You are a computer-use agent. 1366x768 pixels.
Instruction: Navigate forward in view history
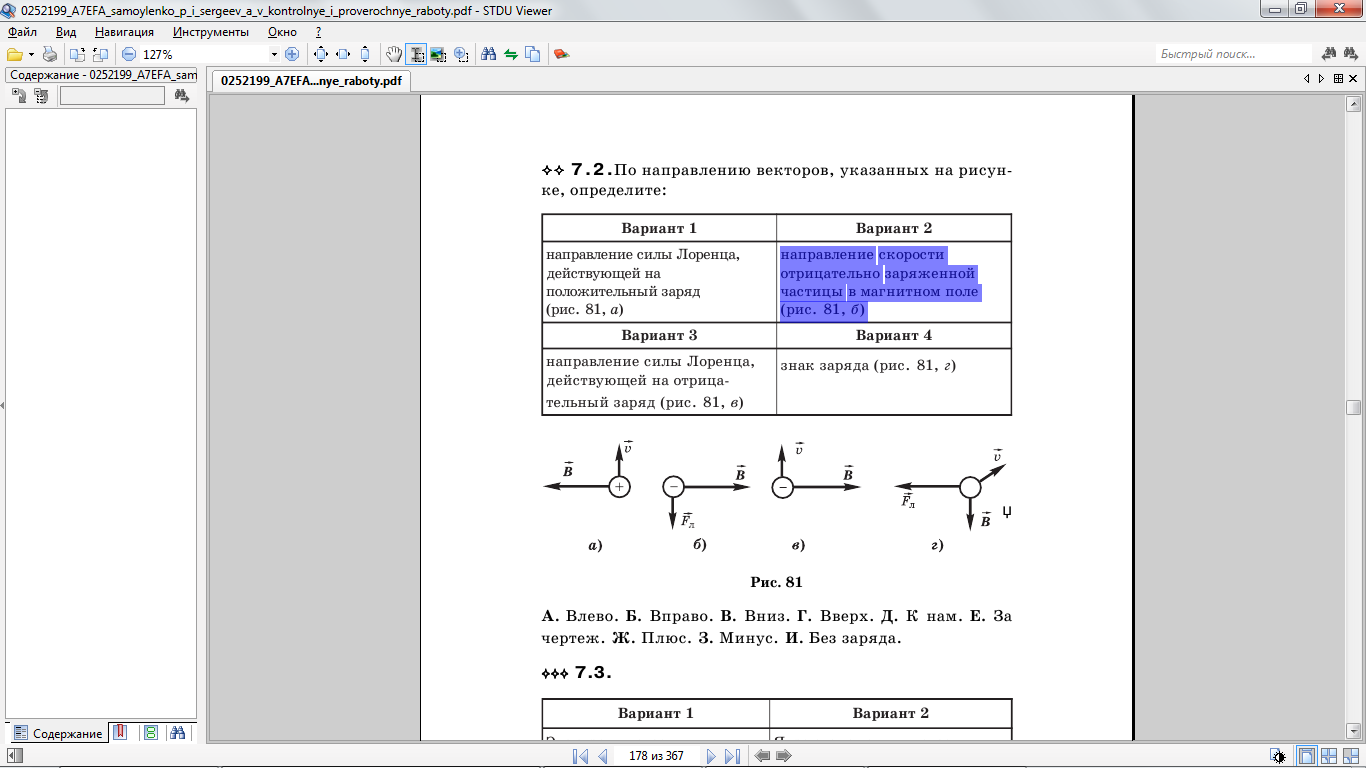(785, 756)
